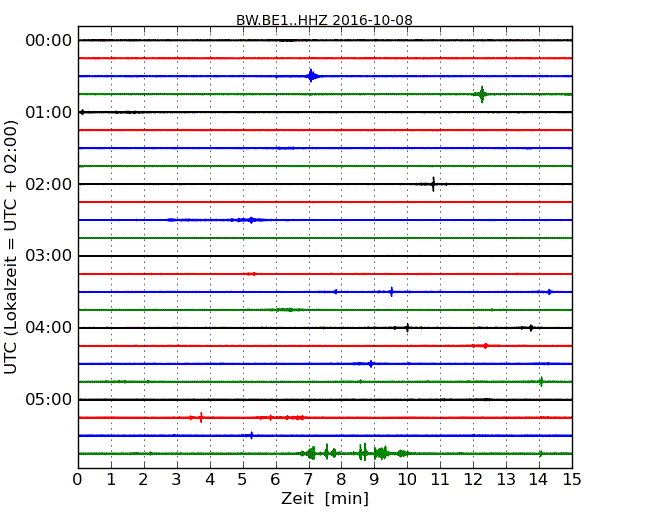Click x-axis tick label 2

point(143,479)
